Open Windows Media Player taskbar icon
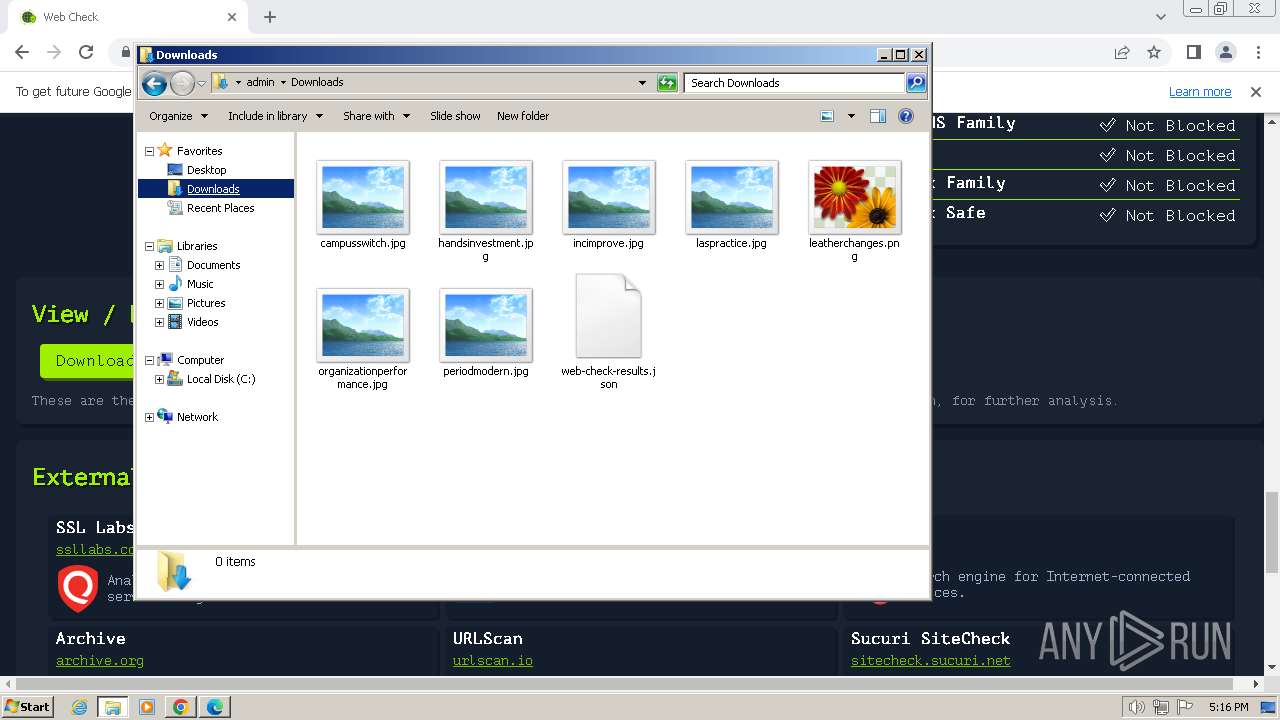Screen dimensions: 1280x720 pos(147,707)
